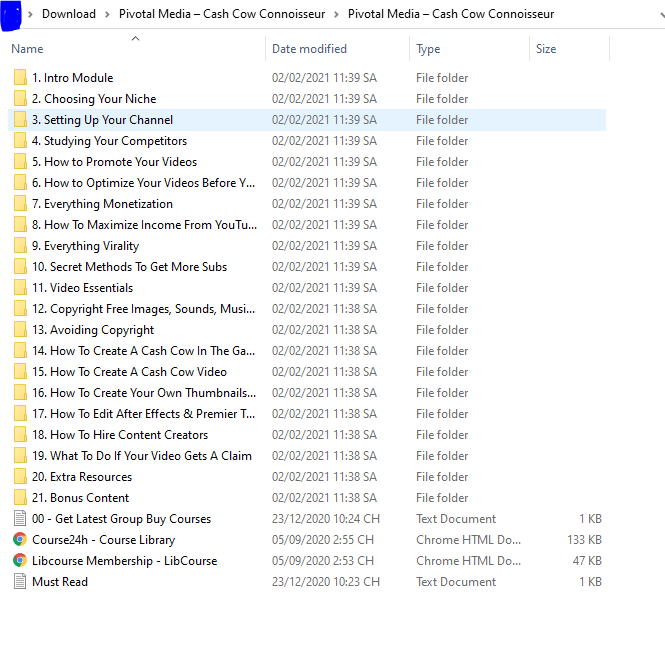Viewport: 665px width, 652px height.
Task: Expand chevron before the last Pivotal Media breadcrumb
Action: click(336, 14)
